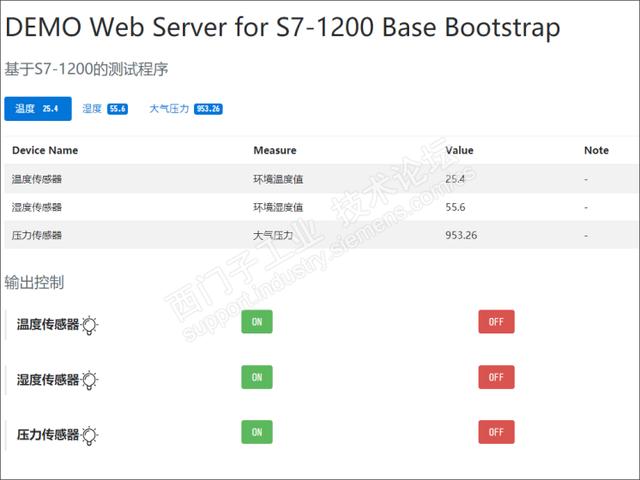Click the 基于S7-1200的测试程序 subtitle

pyautogui.click(x=86, y=69)
